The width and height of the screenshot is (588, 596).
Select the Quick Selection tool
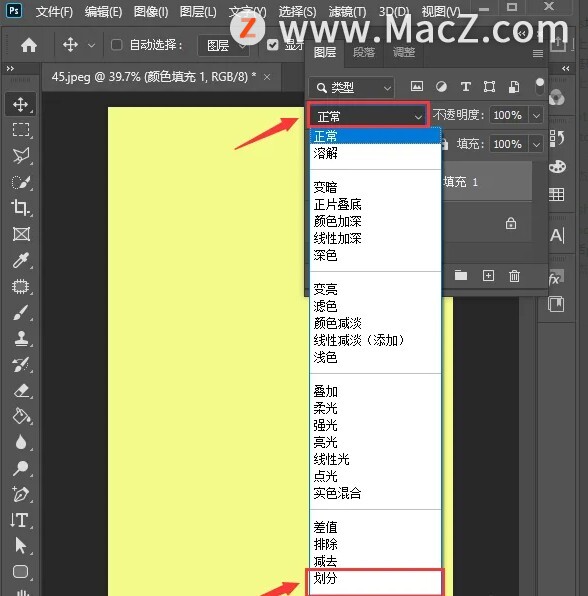pos(21,182)
